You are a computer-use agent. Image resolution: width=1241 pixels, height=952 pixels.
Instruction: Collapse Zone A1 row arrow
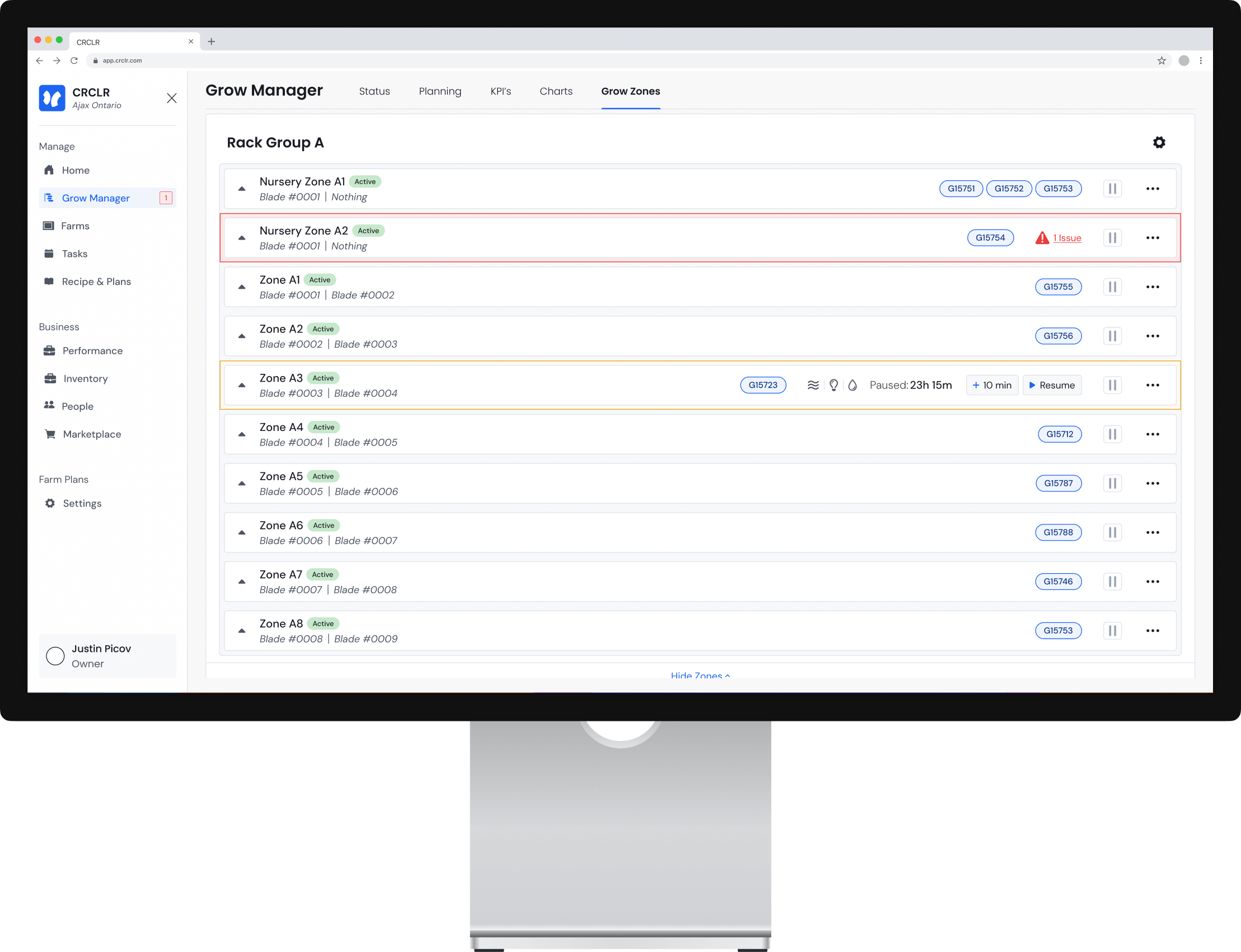242,287
